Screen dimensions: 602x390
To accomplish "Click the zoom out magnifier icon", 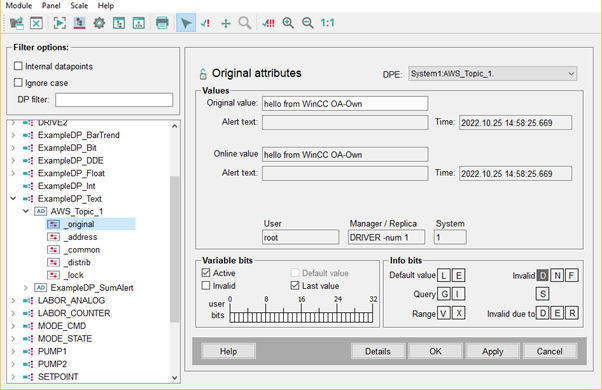I will (308, 23).
